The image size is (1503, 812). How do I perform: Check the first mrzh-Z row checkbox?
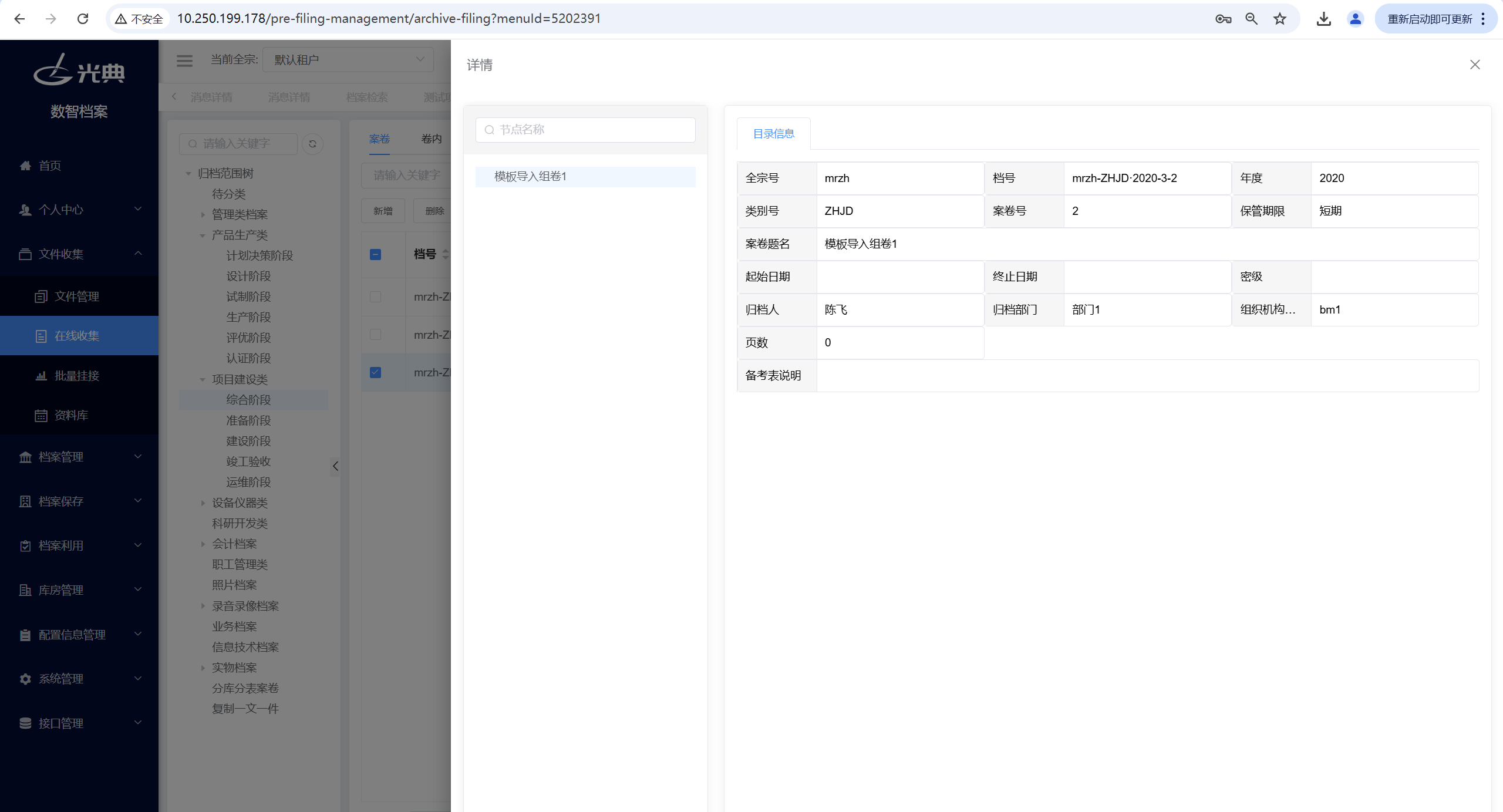click(x=376, y=297)
